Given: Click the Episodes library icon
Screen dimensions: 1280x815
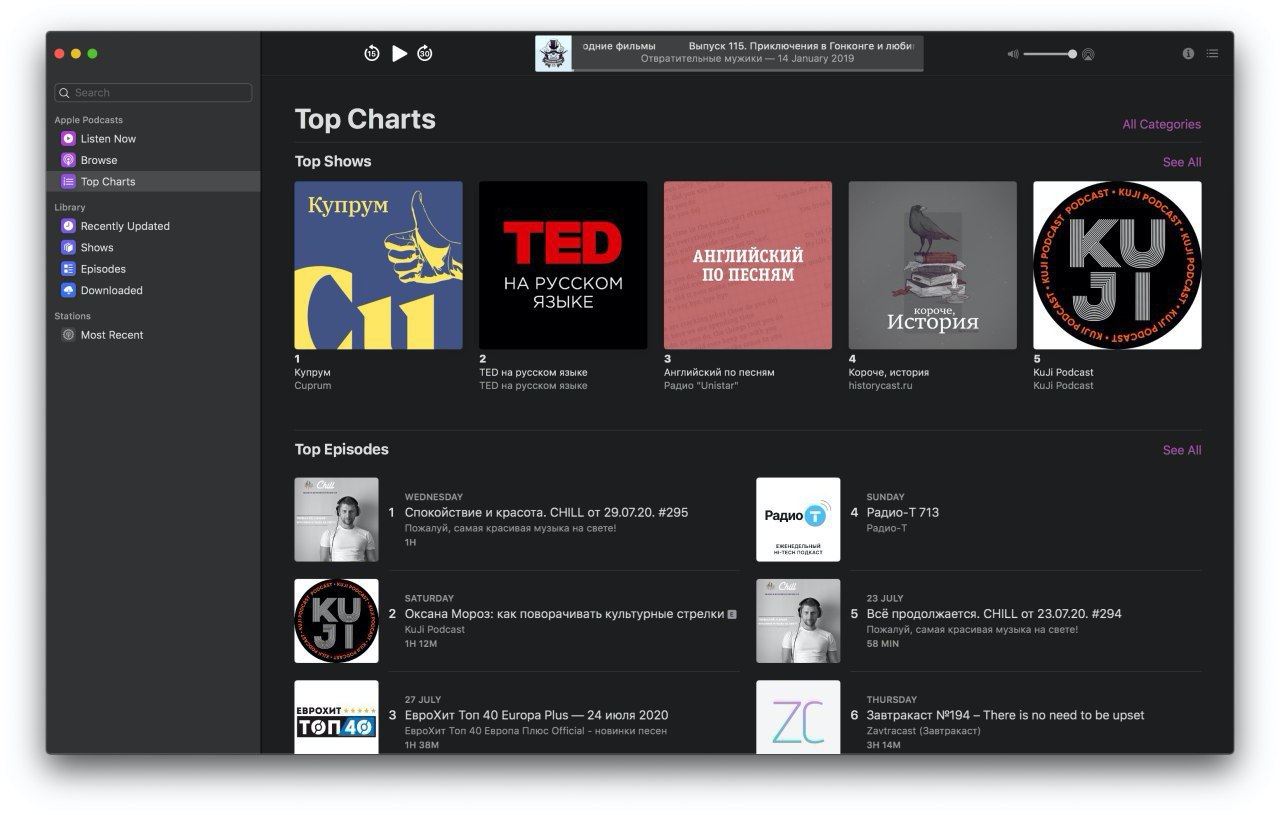Looking at the screenshot, I should pos(68,269).
